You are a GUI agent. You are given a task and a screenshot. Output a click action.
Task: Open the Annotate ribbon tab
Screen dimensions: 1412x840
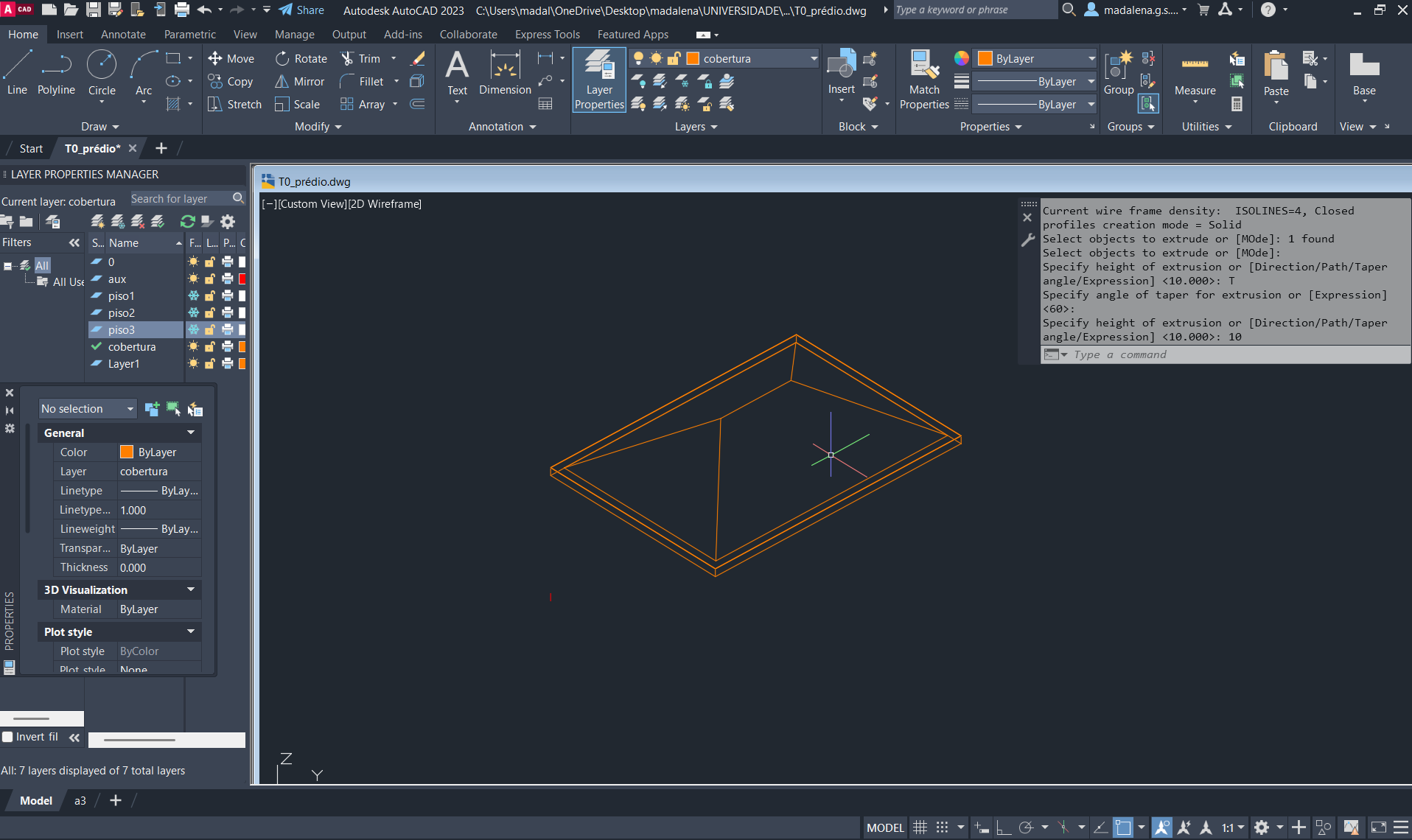[123, 35]
